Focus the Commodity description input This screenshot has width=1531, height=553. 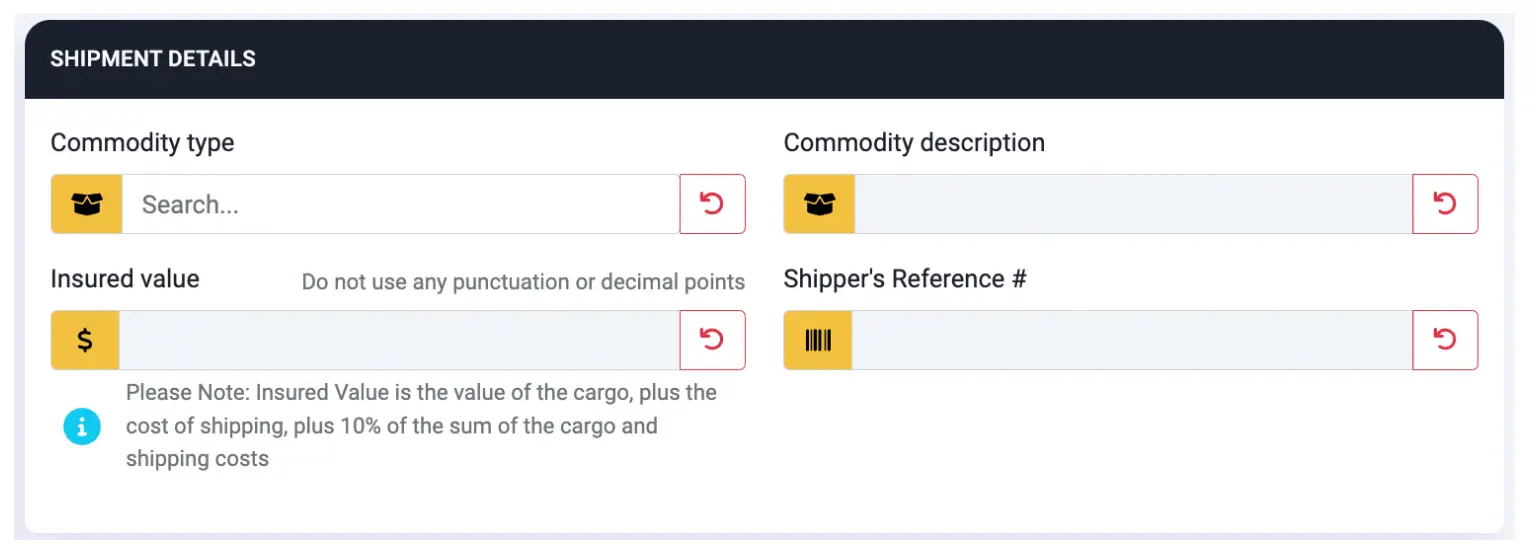(1133, 204)
